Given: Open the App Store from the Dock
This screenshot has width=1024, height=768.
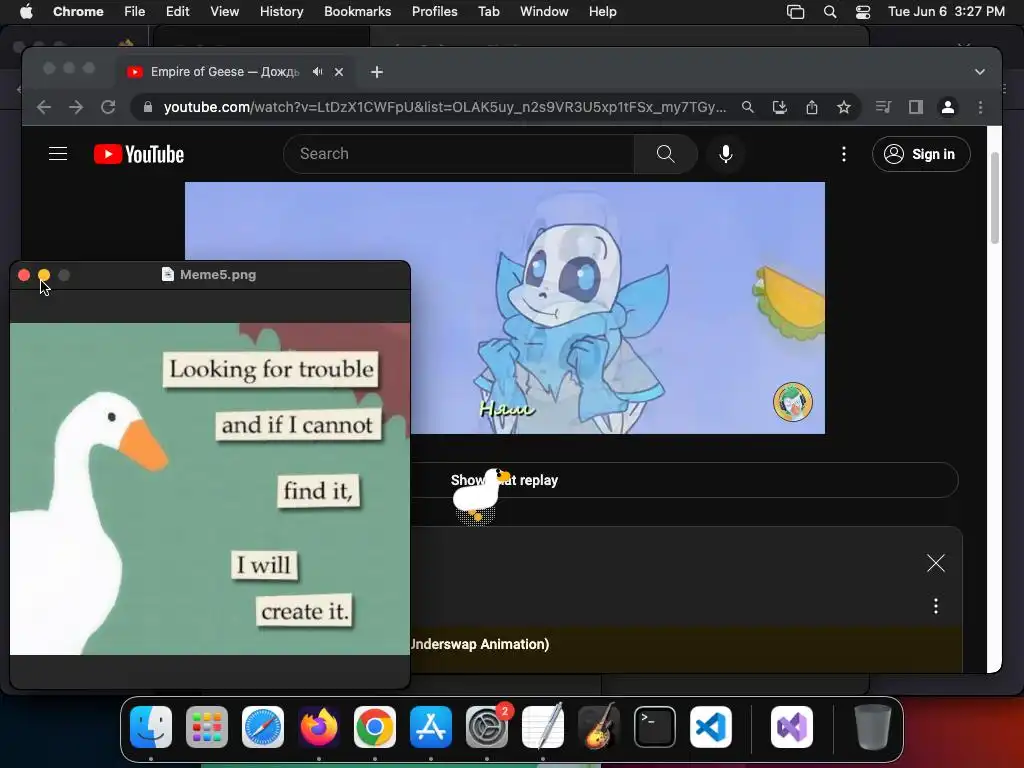Looking at the screenshot, I should 431,727.
